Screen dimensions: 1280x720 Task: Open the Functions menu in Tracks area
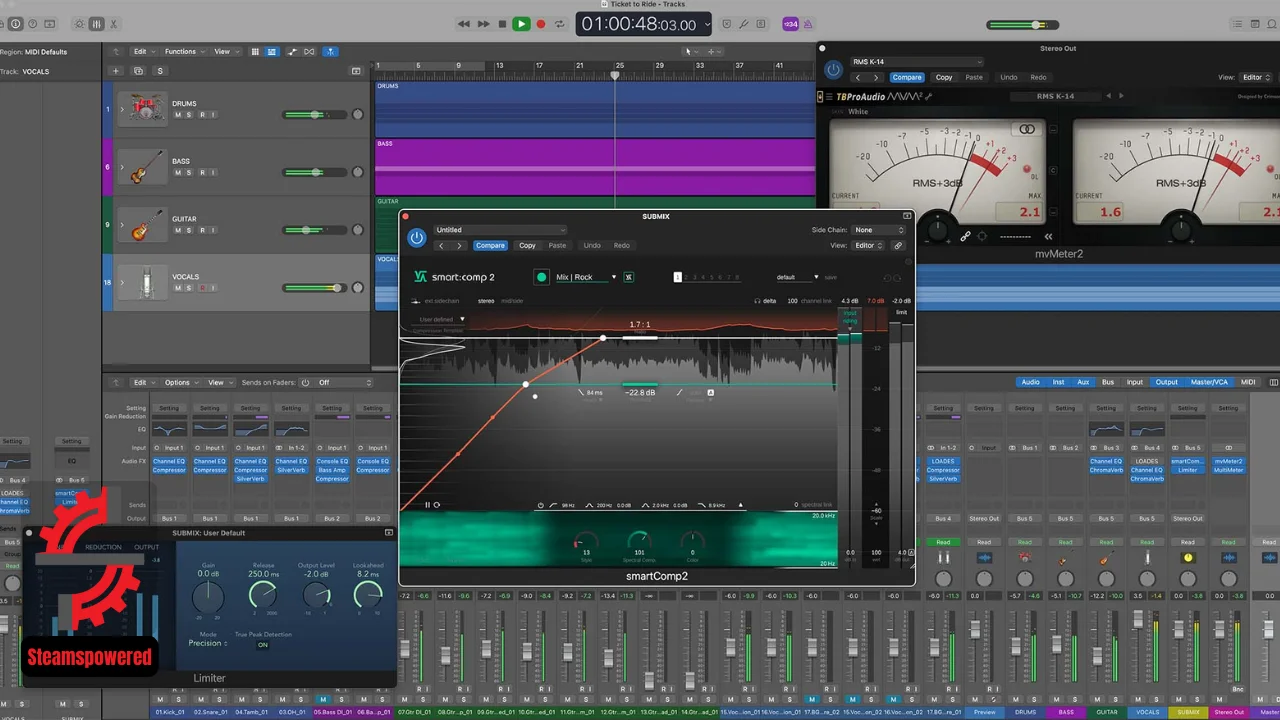184,51
